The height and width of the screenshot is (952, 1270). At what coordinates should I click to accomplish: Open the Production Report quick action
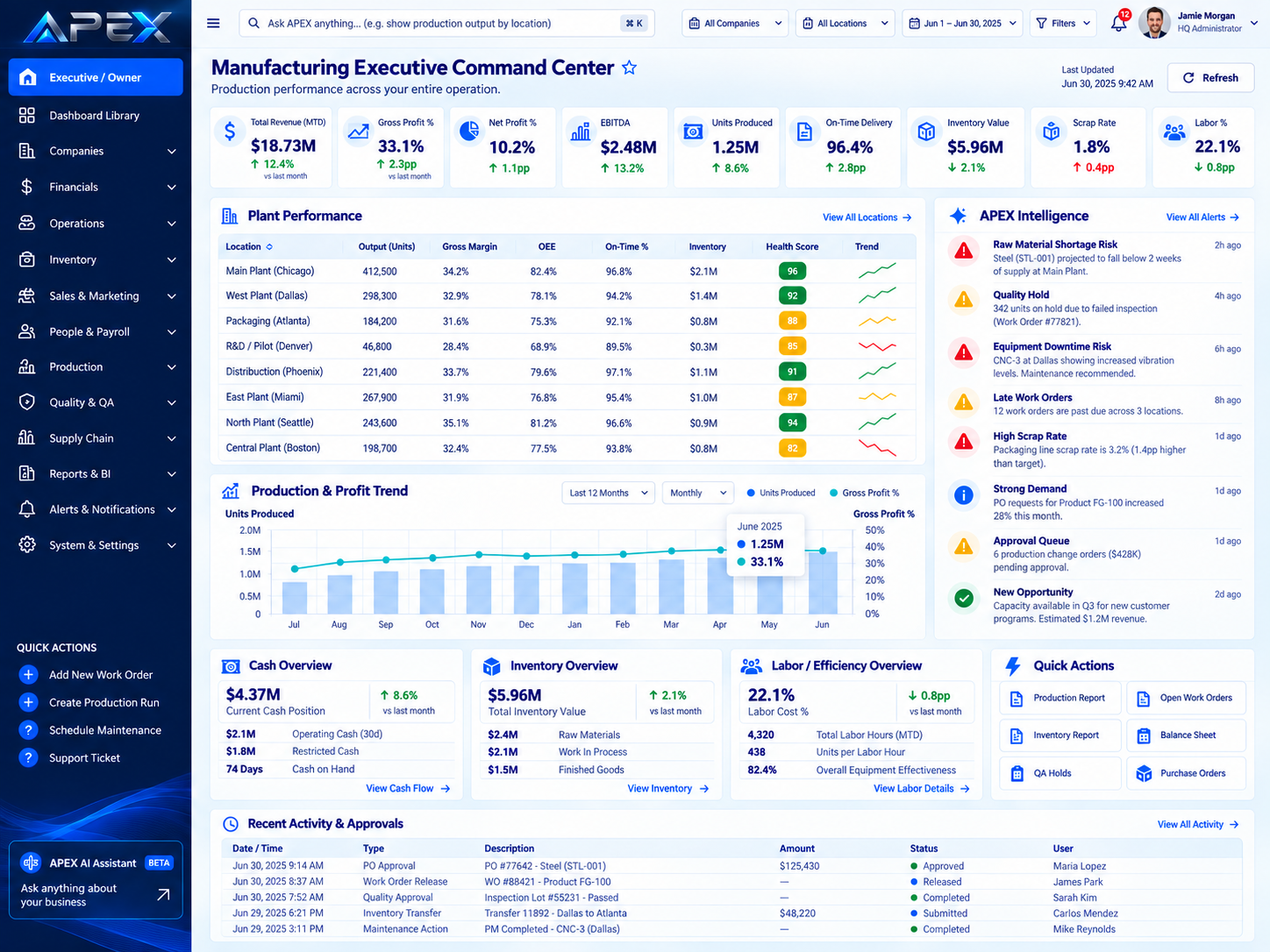tap(1060, 698)
